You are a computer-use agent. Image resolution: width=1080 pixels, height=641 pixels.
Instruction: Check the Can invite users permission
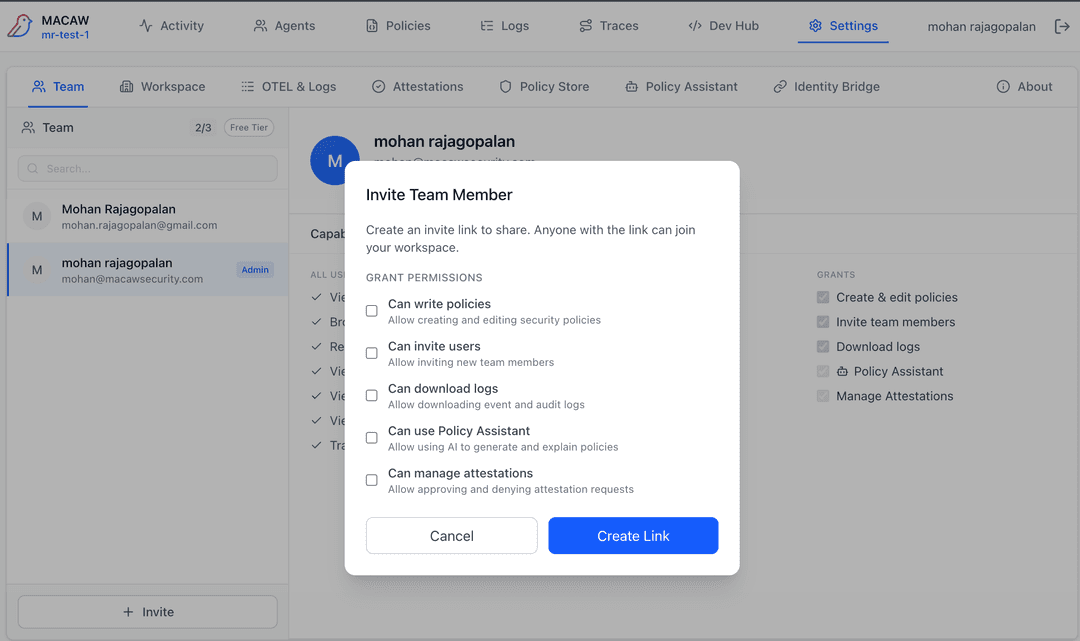pyautogui.click(x=372, y=353)
